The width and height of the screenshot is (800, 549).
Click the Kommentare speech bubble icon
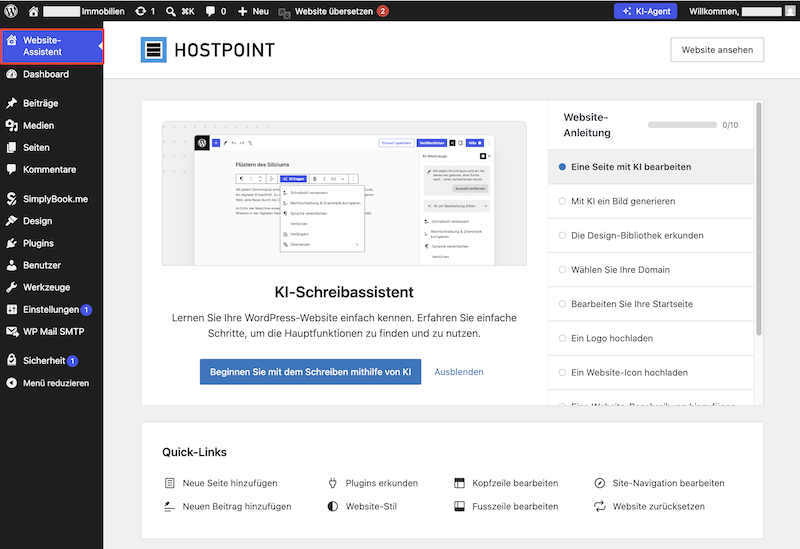point(12,169)
